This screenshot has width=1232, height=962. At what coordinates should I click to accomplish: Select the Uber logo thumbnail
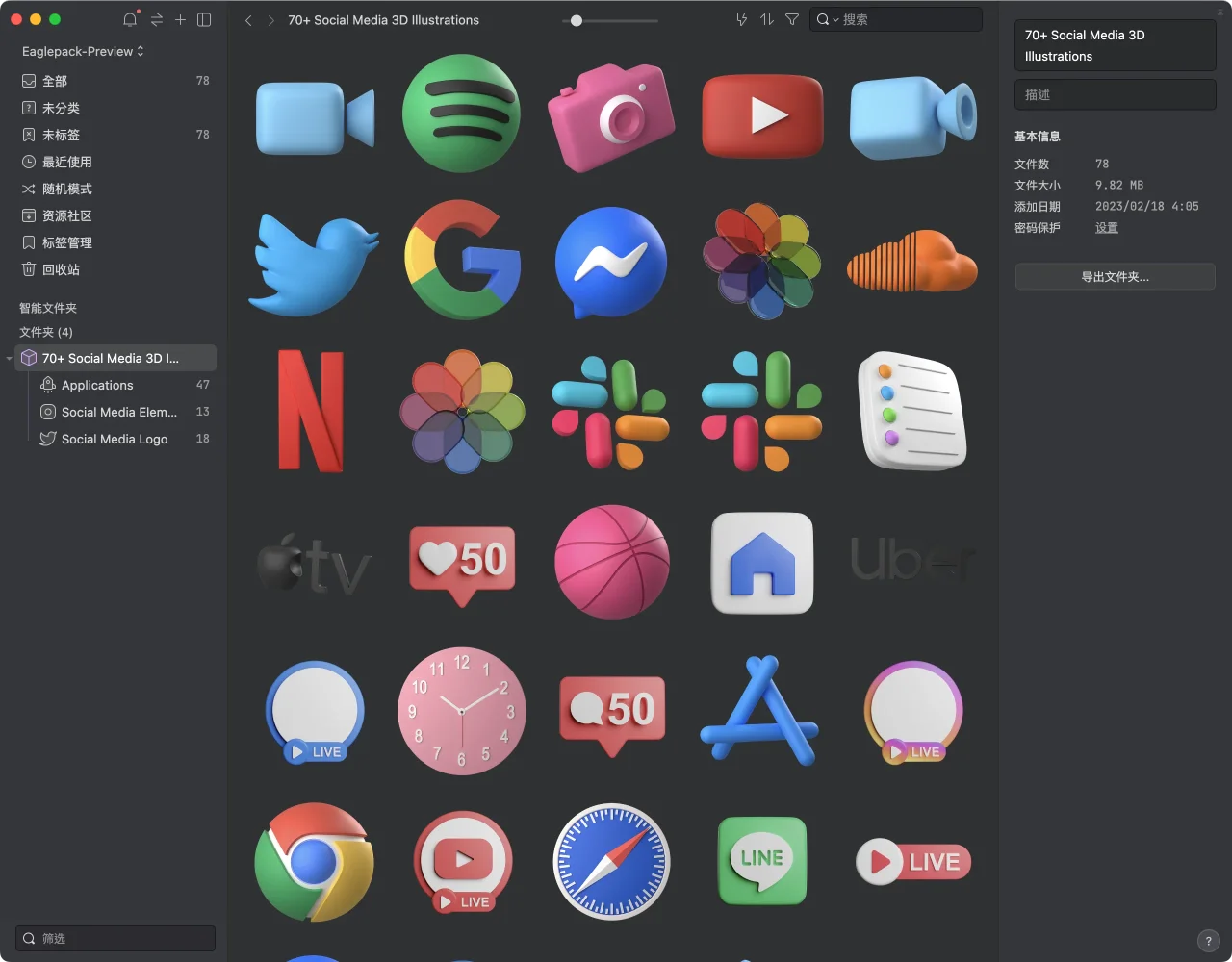(912, 560)
